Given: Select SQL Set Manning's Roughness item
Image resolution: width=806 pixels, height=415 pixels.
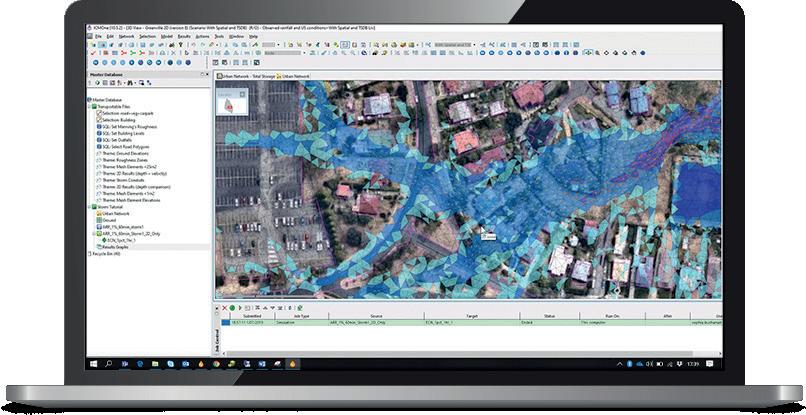Looking at the screenshot, I should pos(126,127).
